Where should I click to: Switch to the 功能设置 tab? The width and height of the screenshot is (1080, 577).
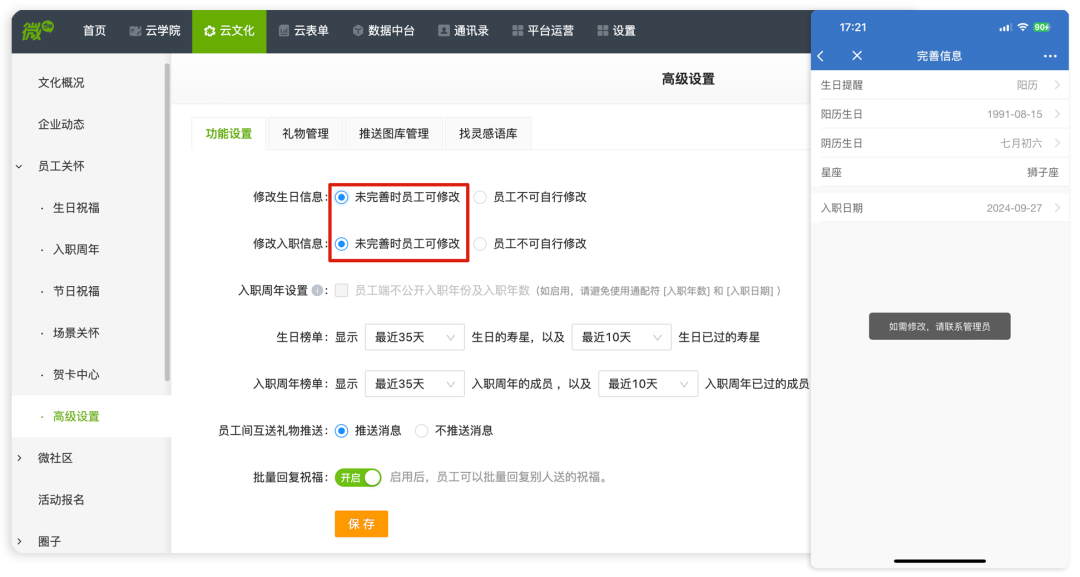(x=229, y=134)
